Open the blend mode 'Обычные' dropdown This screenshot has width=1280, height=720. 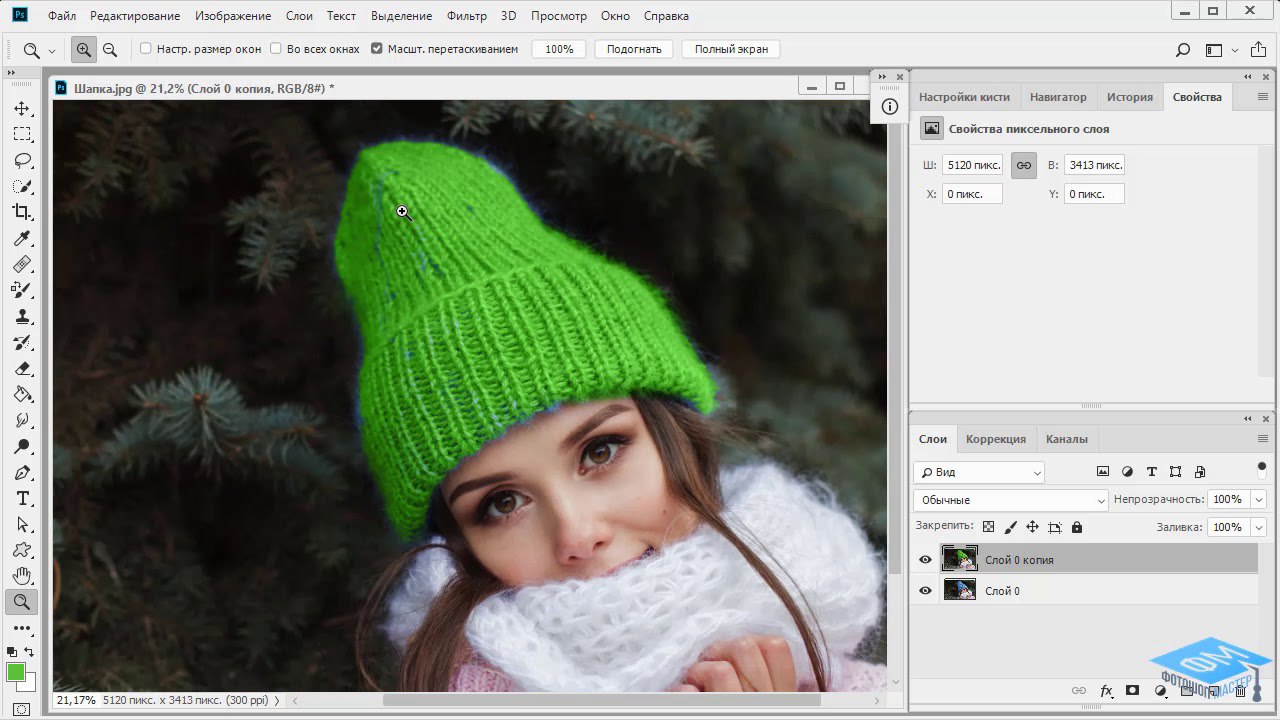1011,500
